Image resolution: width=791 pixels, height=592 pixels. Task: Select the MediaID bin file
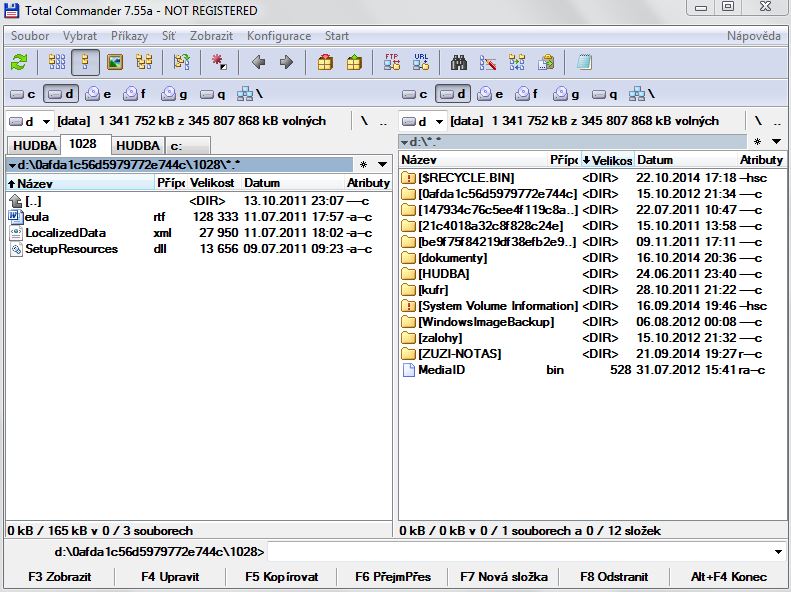pos(592,370)
